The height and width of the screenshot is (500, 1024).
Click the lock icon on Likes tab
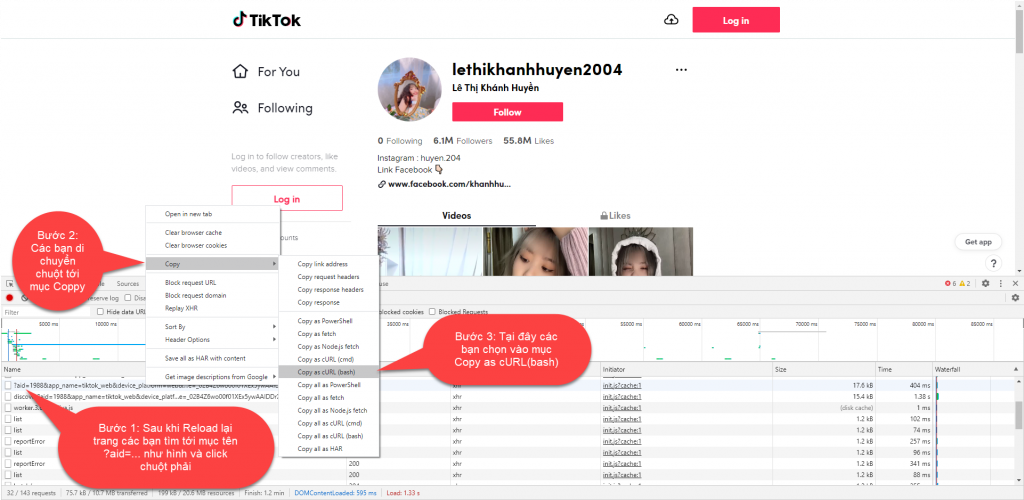pos(604,216)
